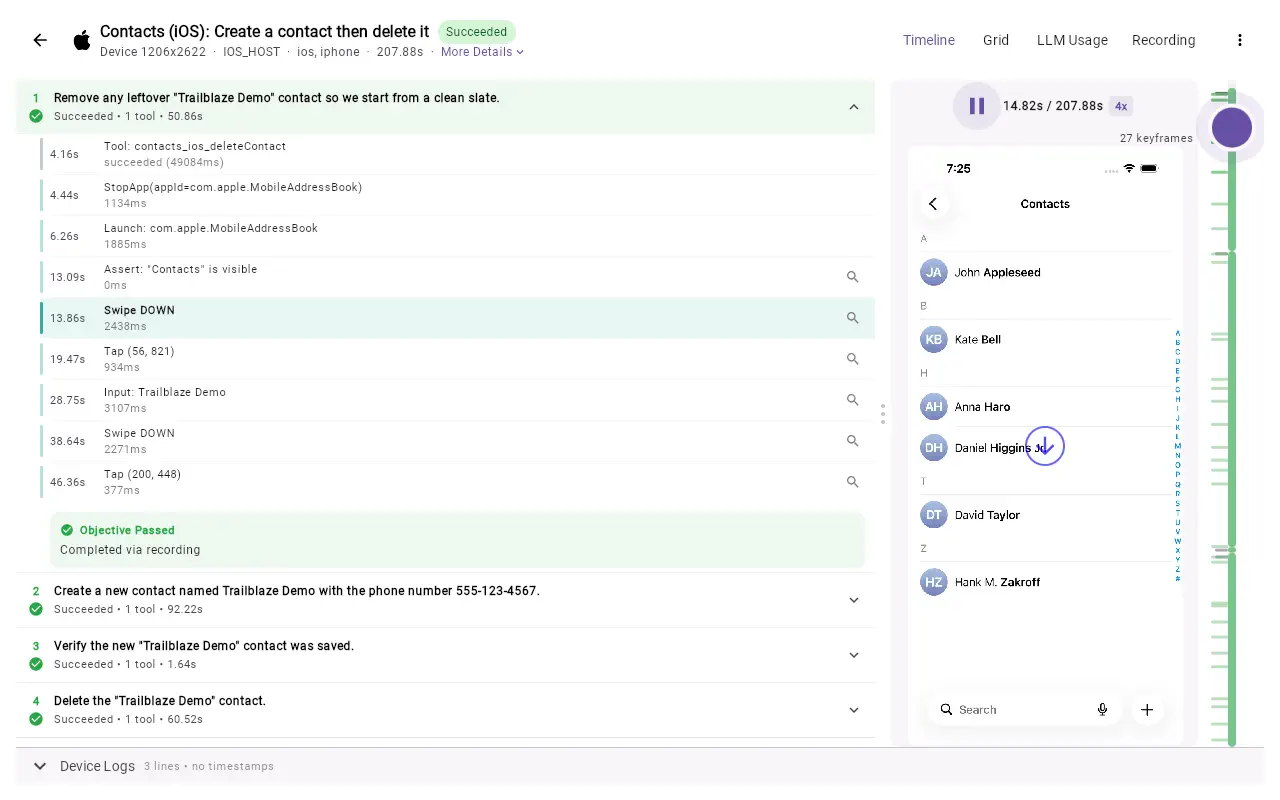This screenshot has height=800, width=1280.
Task: Open the three-dot overflow menu
Action: tap(1240, 40)
